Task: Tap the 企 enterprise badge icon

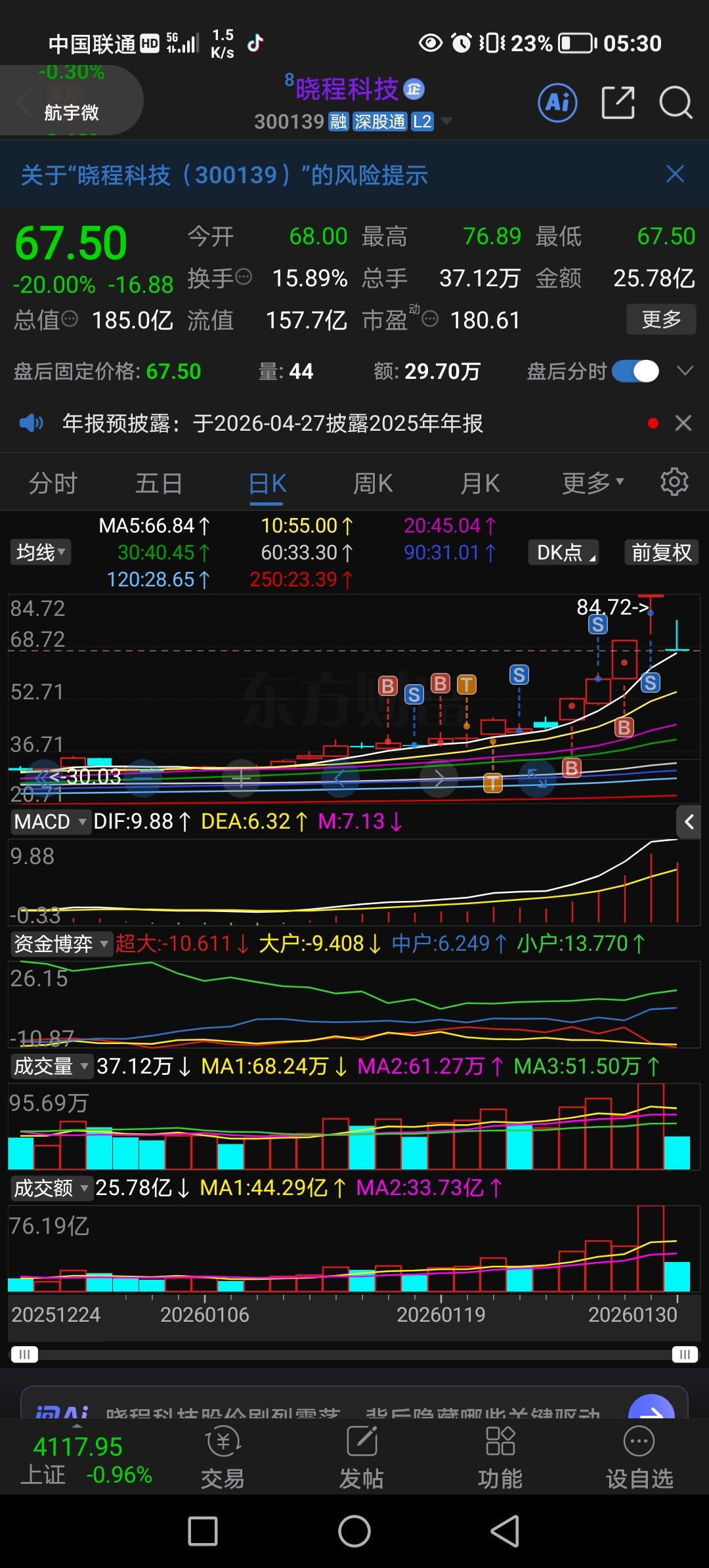Action: [414, 89]
